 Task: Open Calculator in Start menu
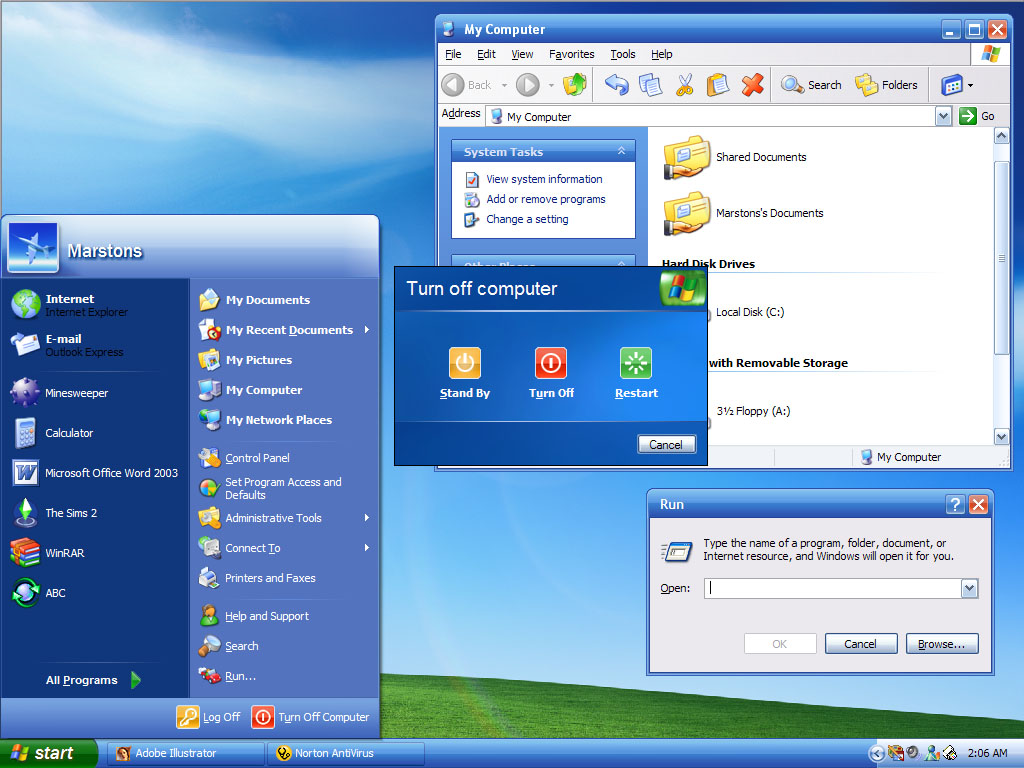coord(53,432)
